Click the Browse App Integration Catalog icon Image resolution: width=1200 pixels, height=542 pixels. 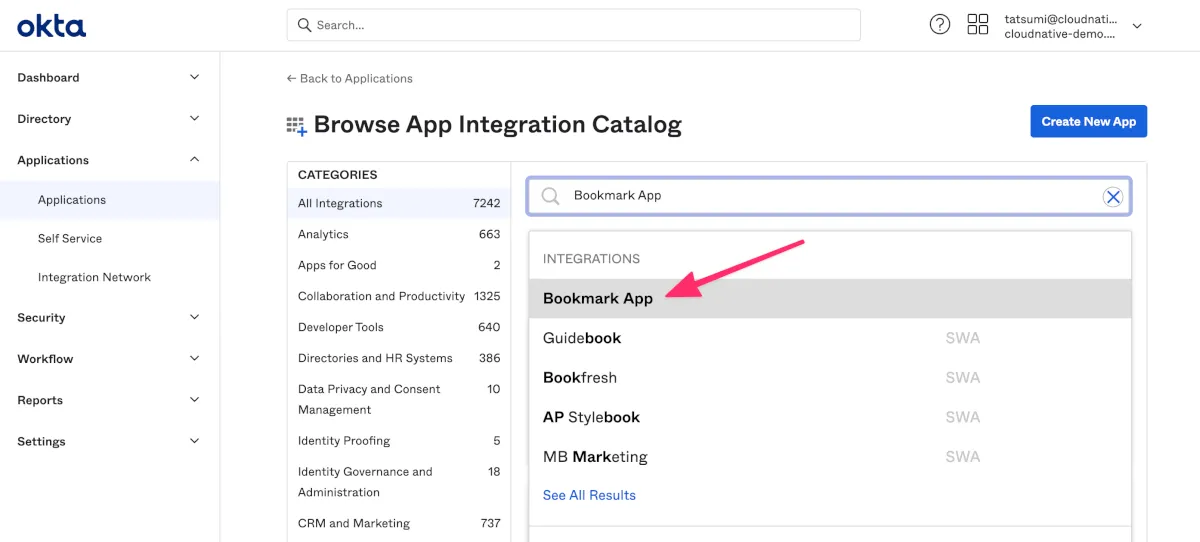(x=296, y=126)
